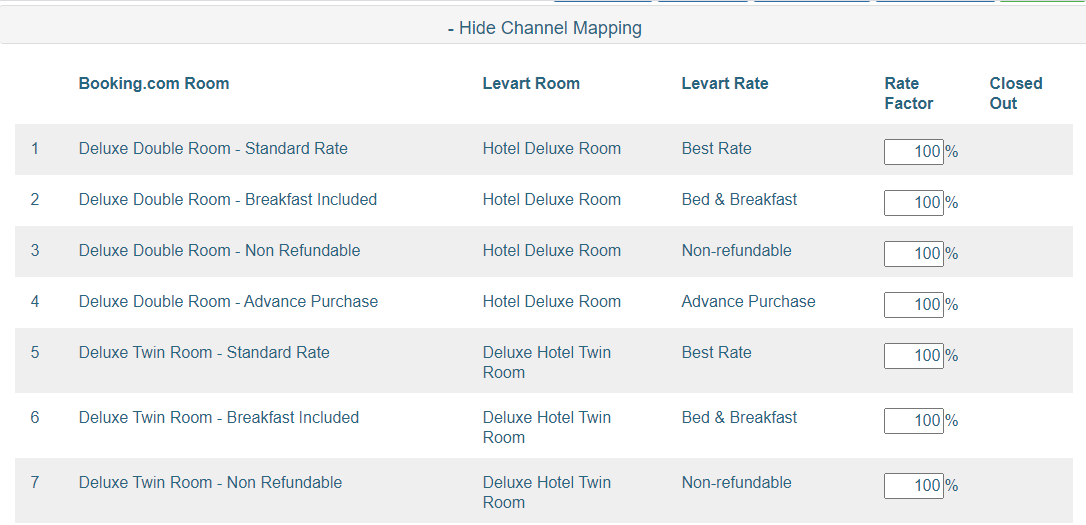Click Advance Purchase rate in row four
Image resolution: width=1086 pixels, height=525 pixels.
(x=748, y=302)
